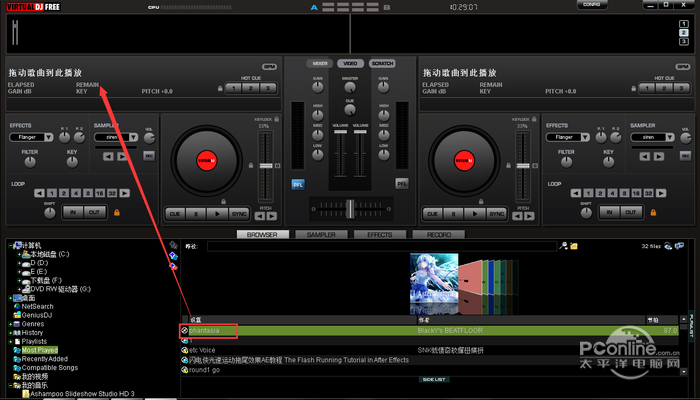Click the left deck sampler REC button
The height and width of the screenshot is (400, 700).
[x=149, y=156]
